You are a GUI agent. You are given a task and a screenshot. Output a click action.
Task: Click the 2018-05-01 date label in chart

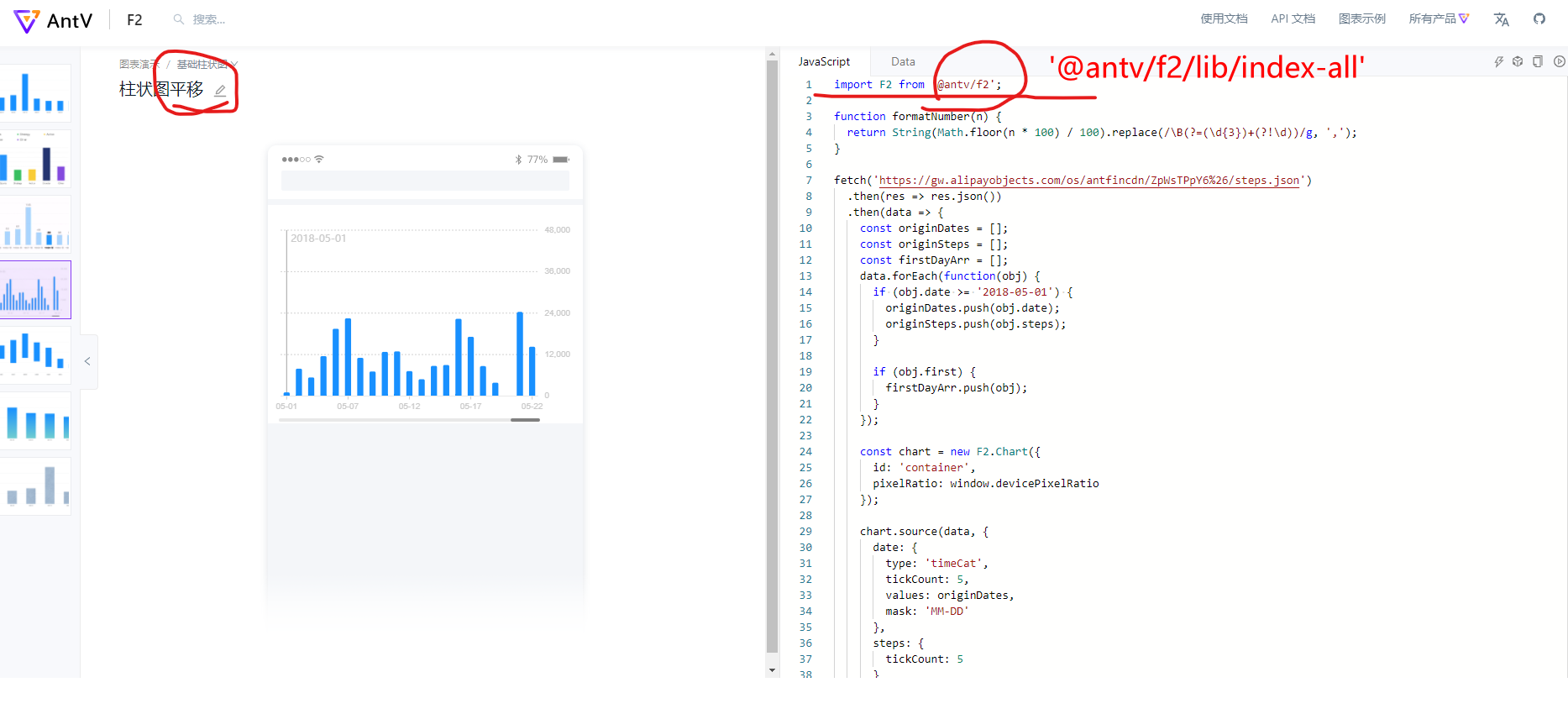(x=318, y=239)
